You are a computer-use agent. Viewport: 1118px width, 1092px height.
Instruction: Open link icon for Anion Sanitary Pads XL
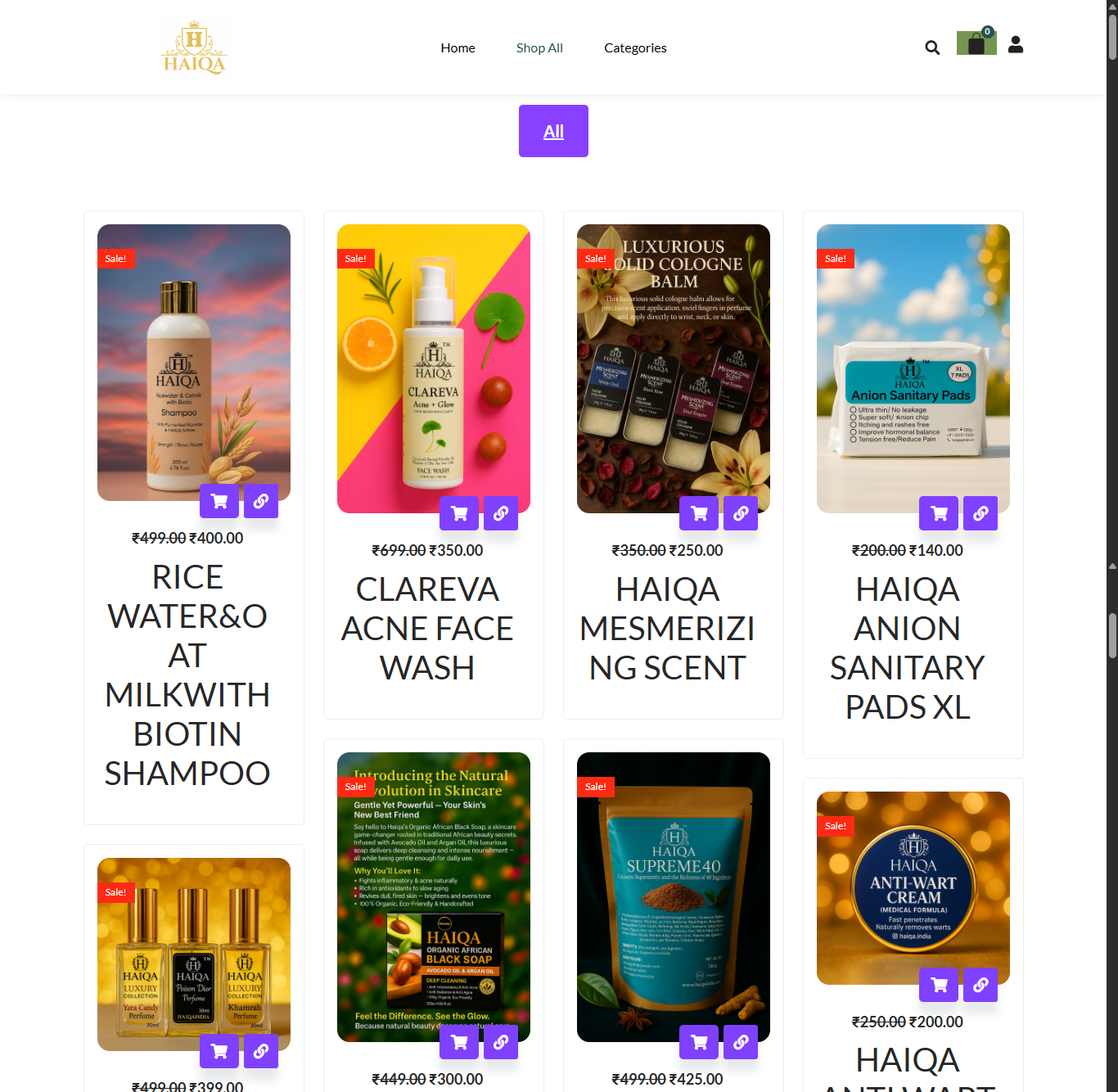coord(981,513)
